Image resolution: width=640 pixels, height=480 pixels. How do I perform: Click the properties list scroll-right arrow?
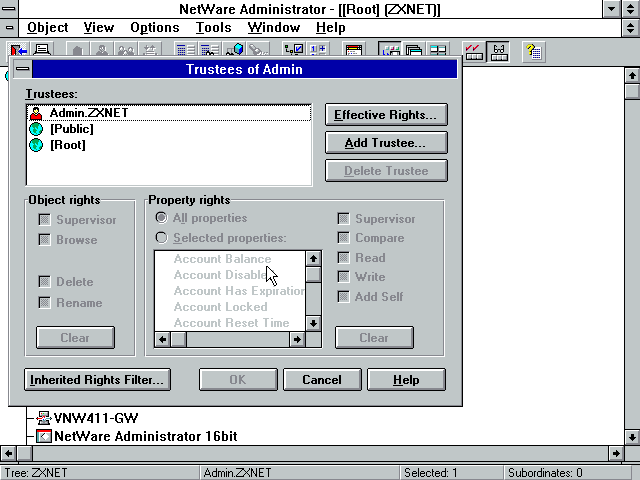[297, 340]
